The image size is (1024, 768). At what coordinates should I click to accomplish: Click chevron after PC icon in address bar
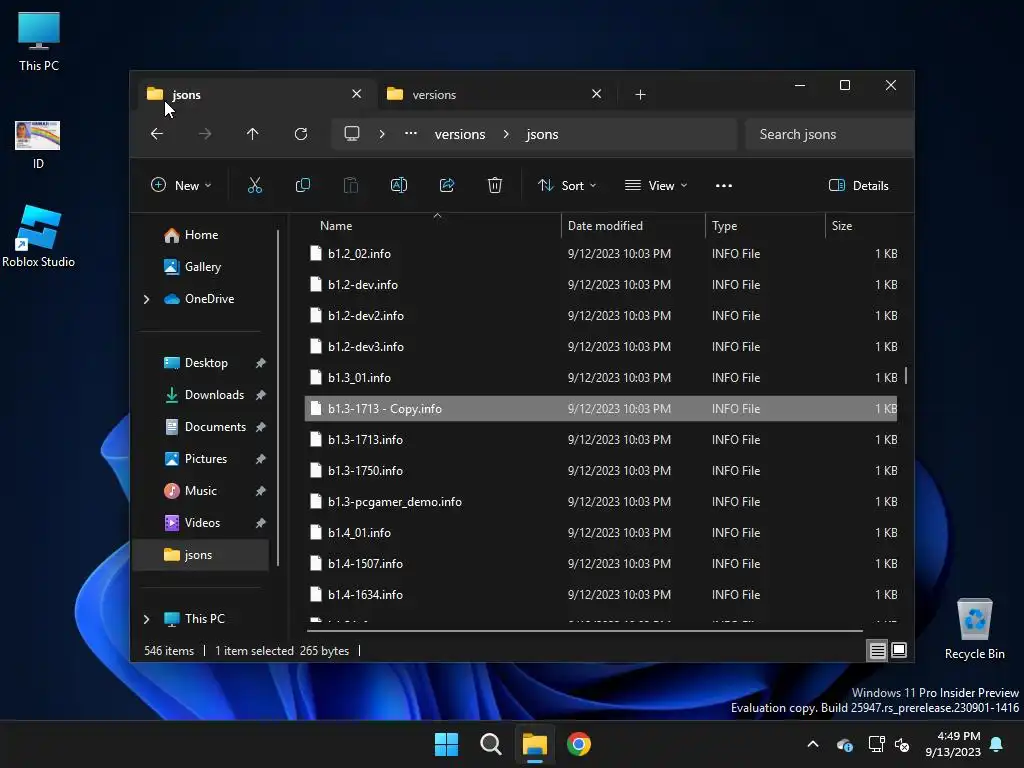point(382,134)
